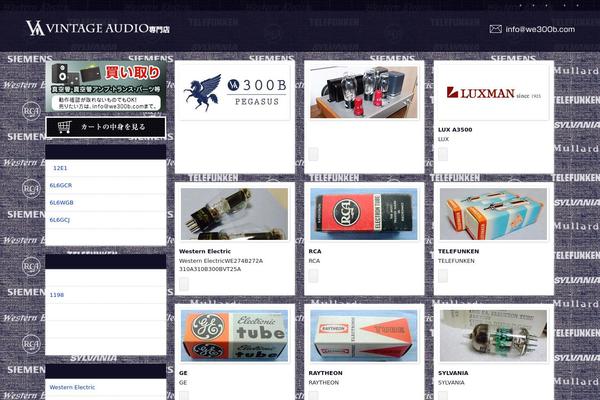Viewport: 600px width, 400px height.
Task: Open the tube amplifier photo
Action: pyautogui.click(x=364, y=92)
